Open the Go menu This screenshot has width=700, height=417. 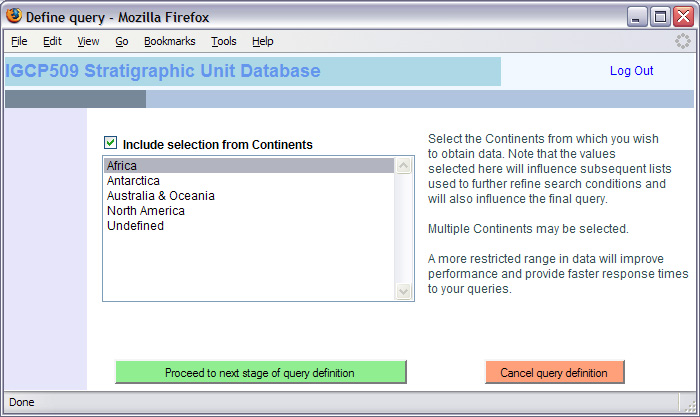coord(122,42)
